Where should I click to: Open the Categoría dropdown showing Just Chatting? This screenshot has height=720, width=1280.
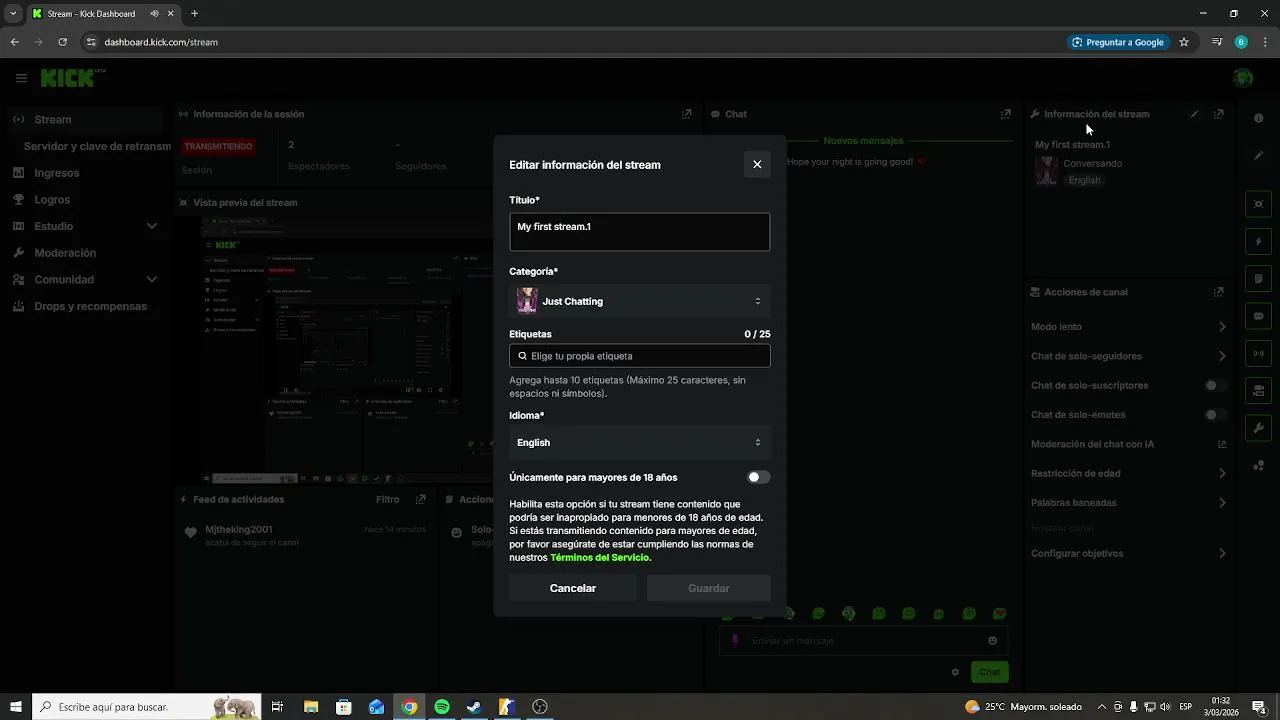coord(640,301)
